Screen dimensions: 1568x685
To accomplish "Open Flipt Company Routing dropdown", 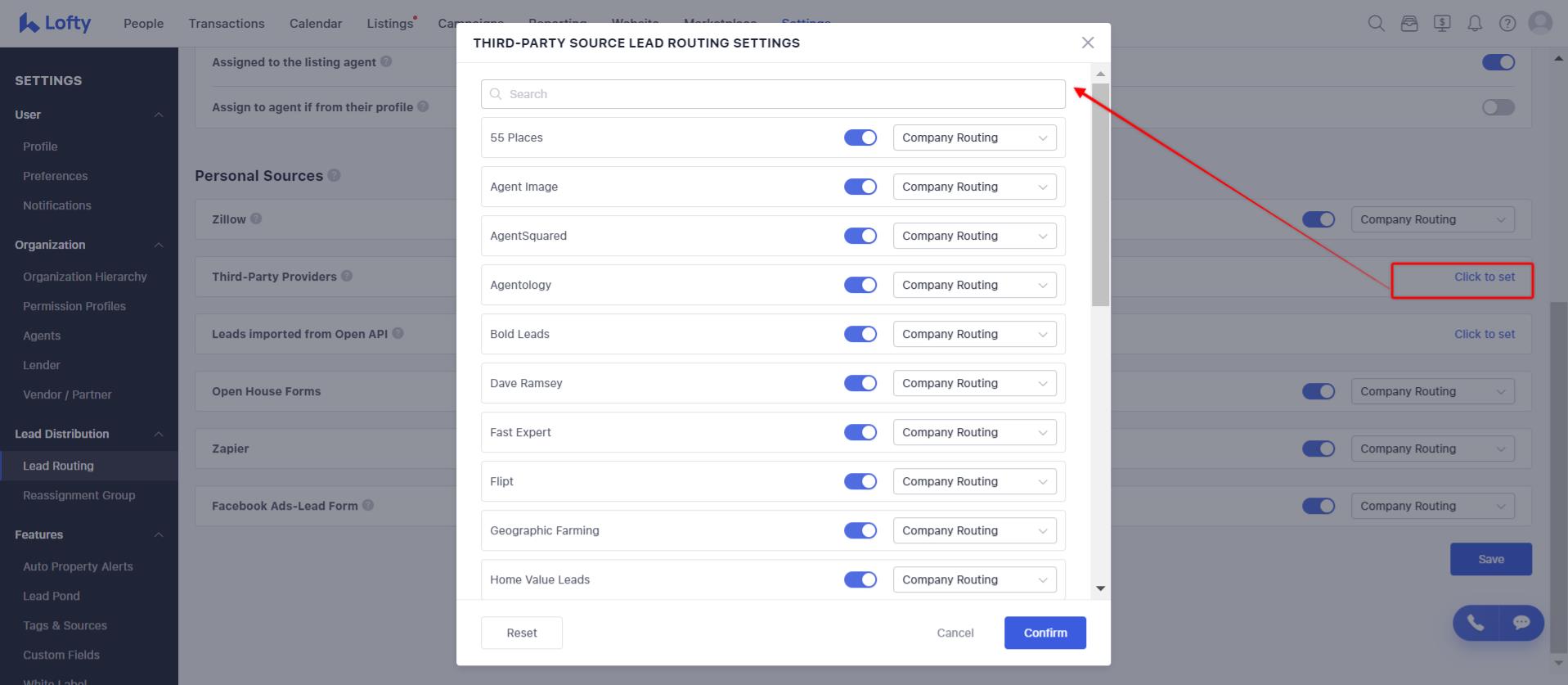I will [x=975, y=481].
